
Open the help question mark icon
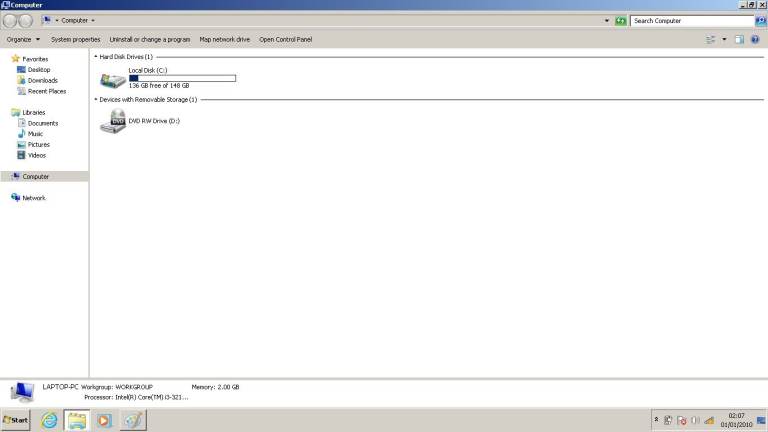coord(755,39)
